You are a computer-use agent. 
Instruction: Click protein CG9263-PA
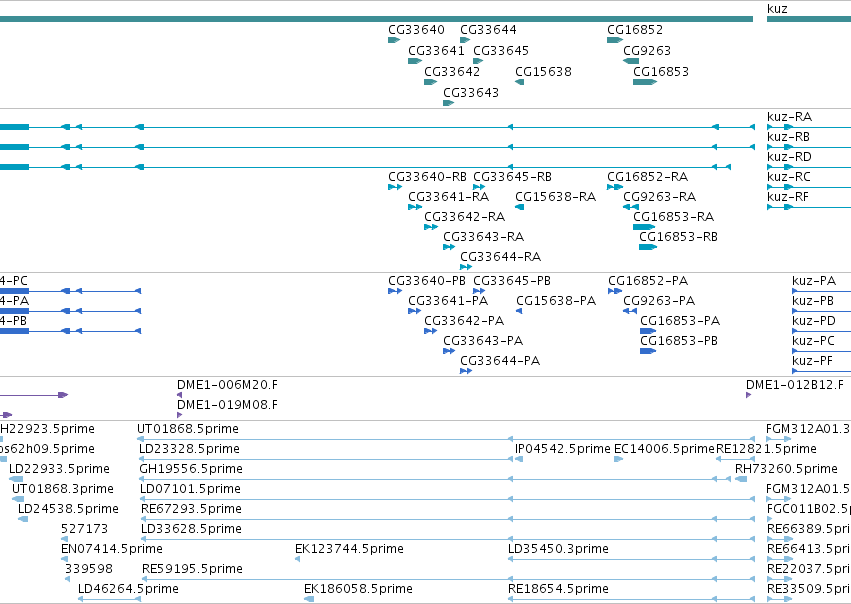tap(659, 301)
